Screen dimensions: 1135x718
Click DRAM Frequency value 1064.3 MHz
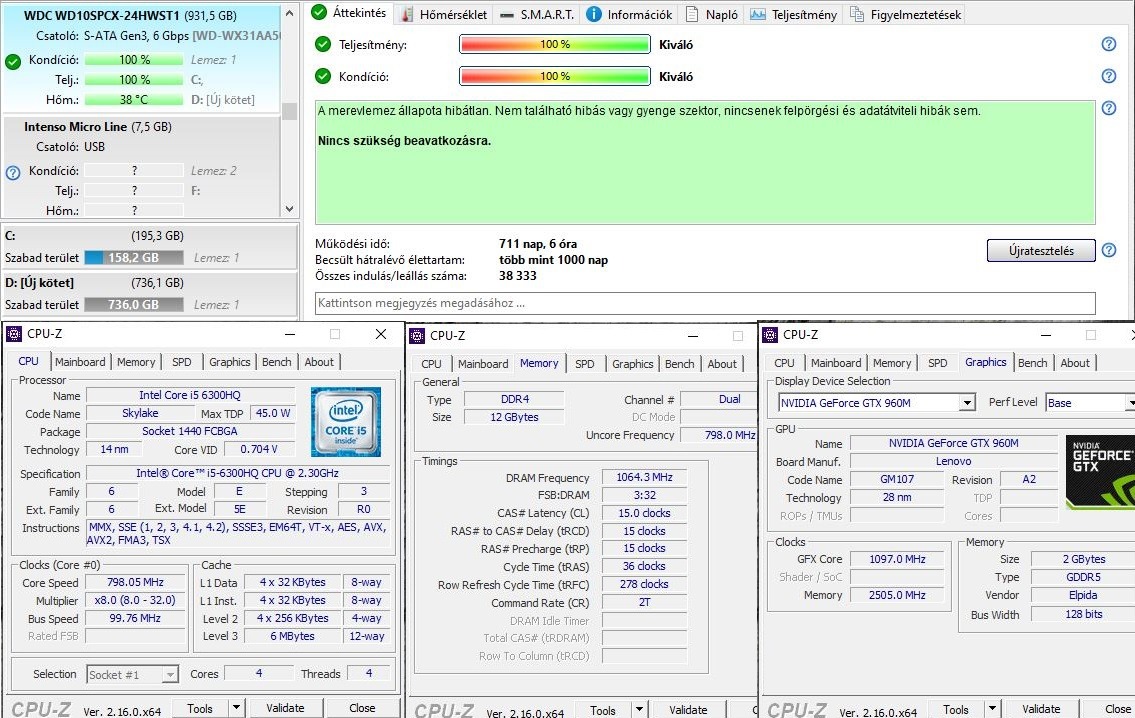pos(644,478)
